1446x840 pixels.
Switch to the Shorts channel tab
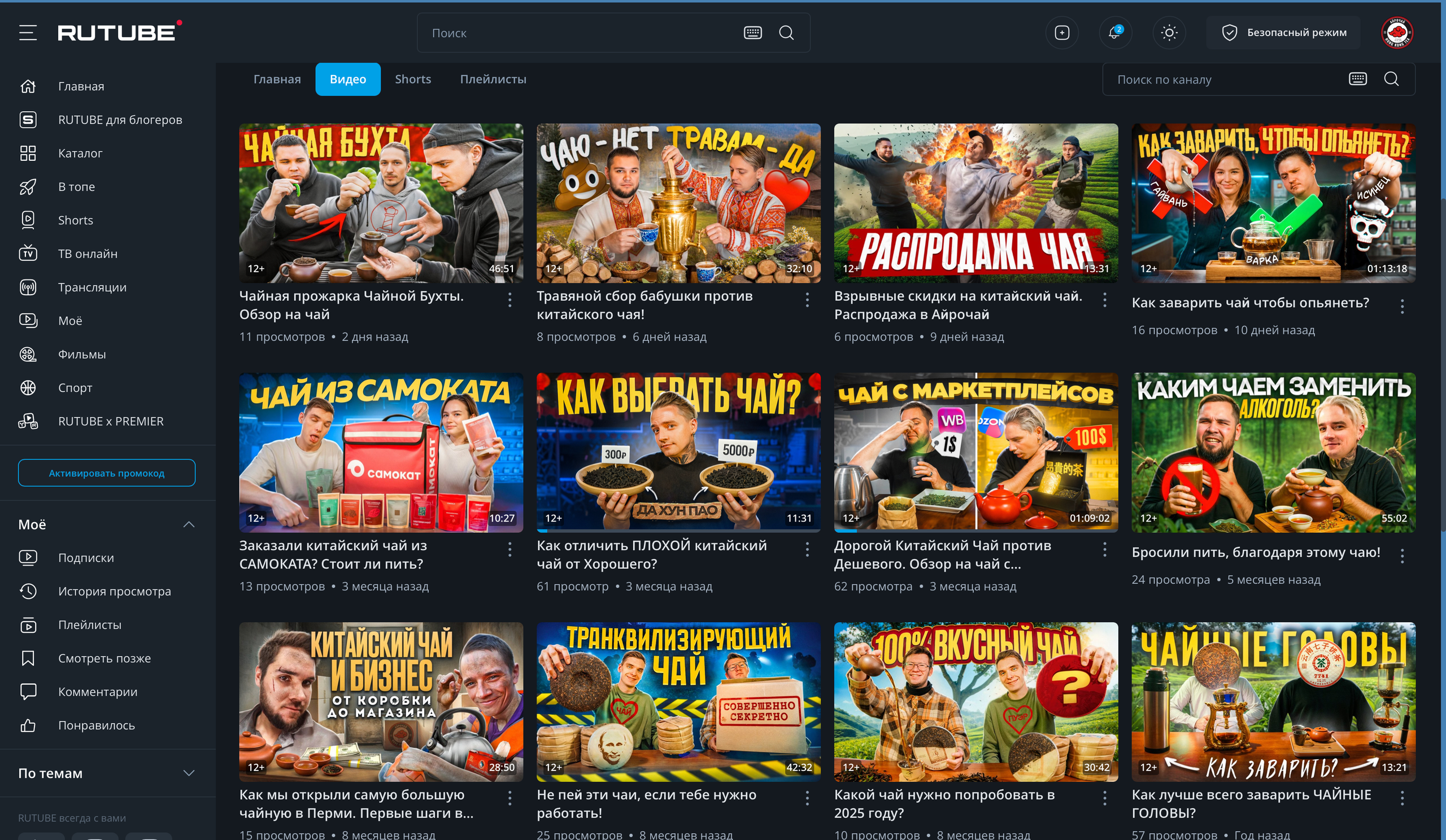pos(412,79)
